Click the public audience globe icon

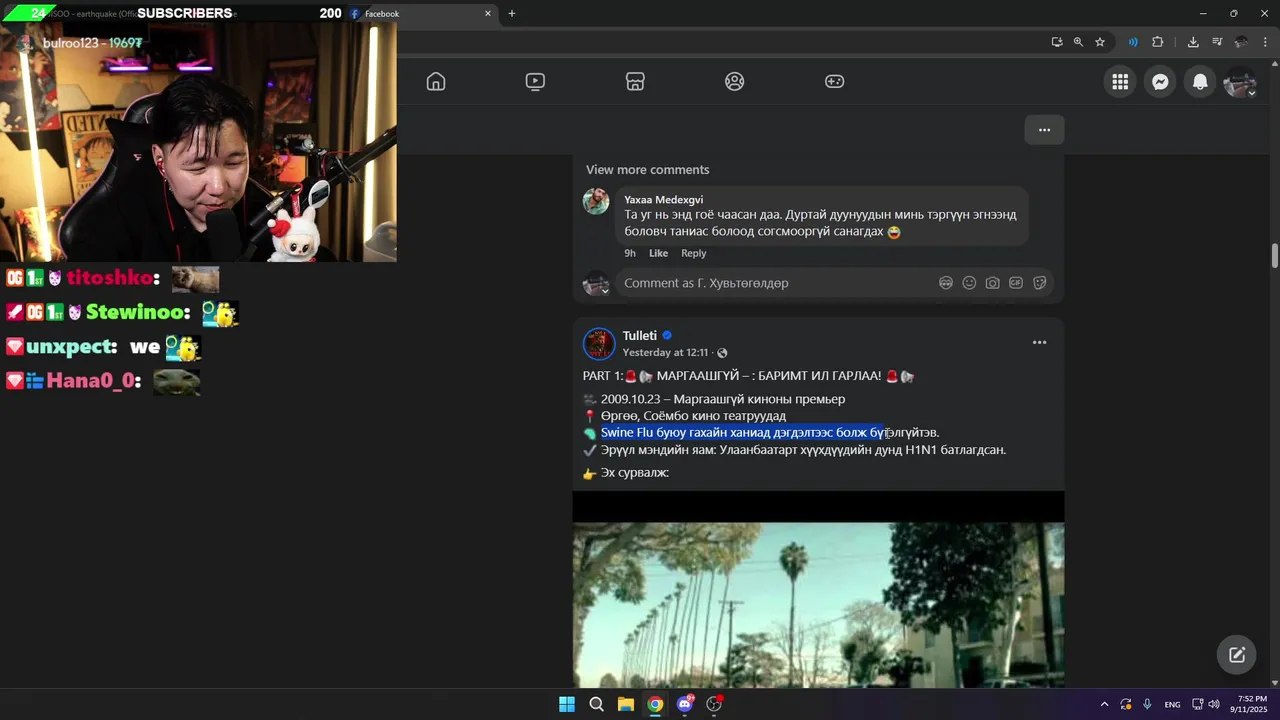722,353
